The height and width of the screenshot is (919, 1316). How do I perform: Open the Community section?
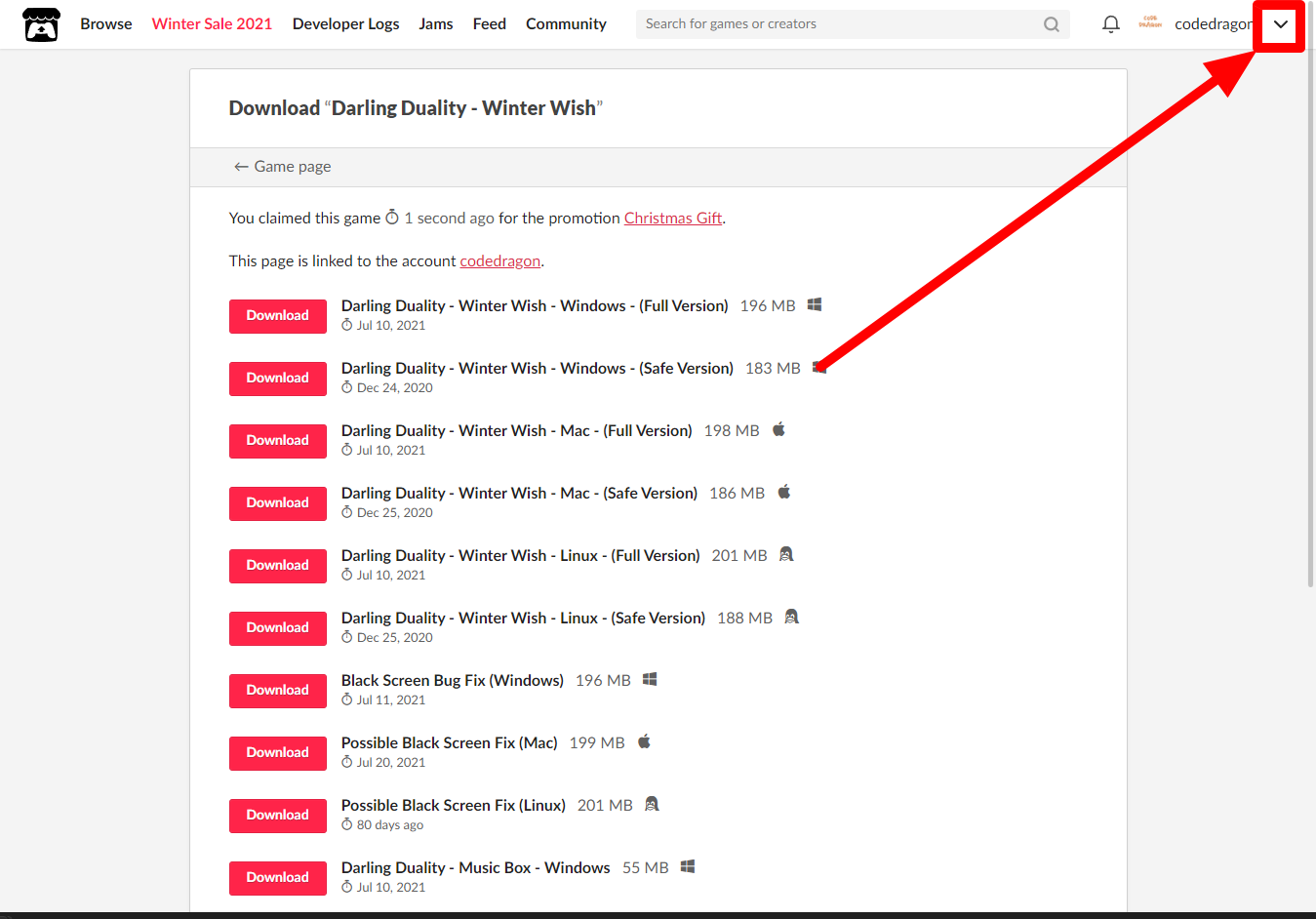566,23
